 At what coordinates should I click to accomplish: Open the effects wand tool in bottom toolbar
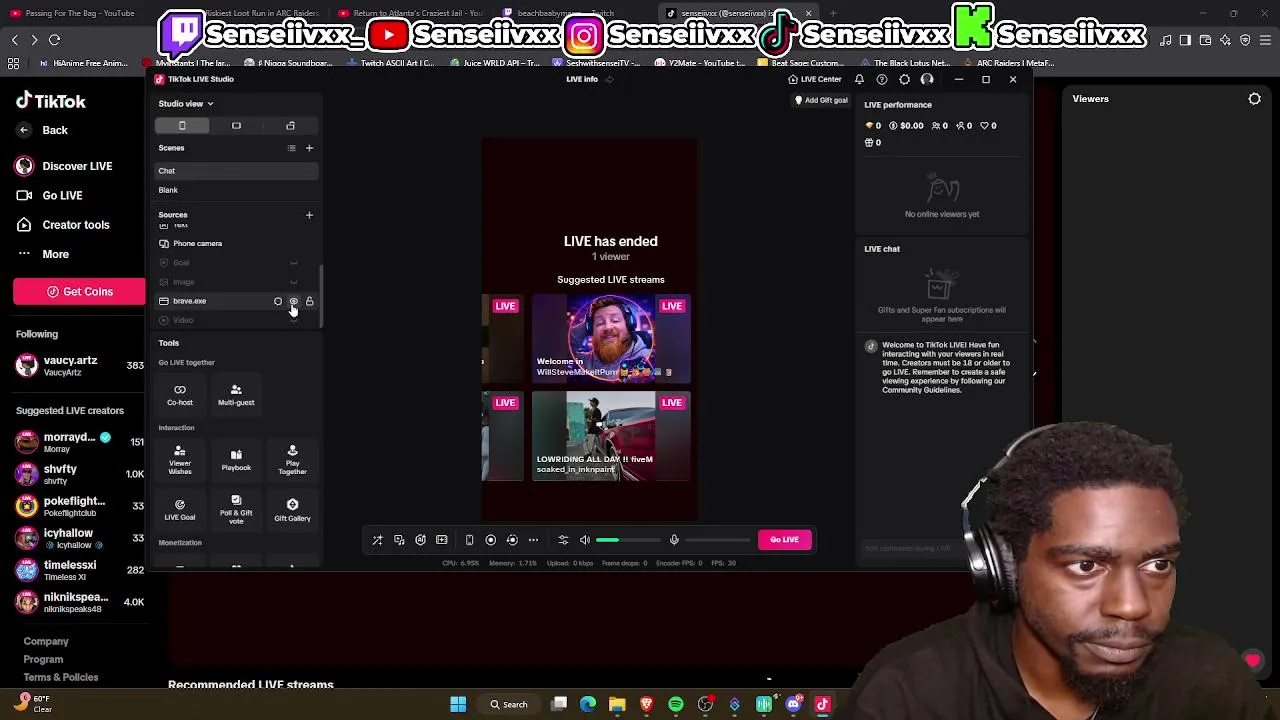(377, 540)
